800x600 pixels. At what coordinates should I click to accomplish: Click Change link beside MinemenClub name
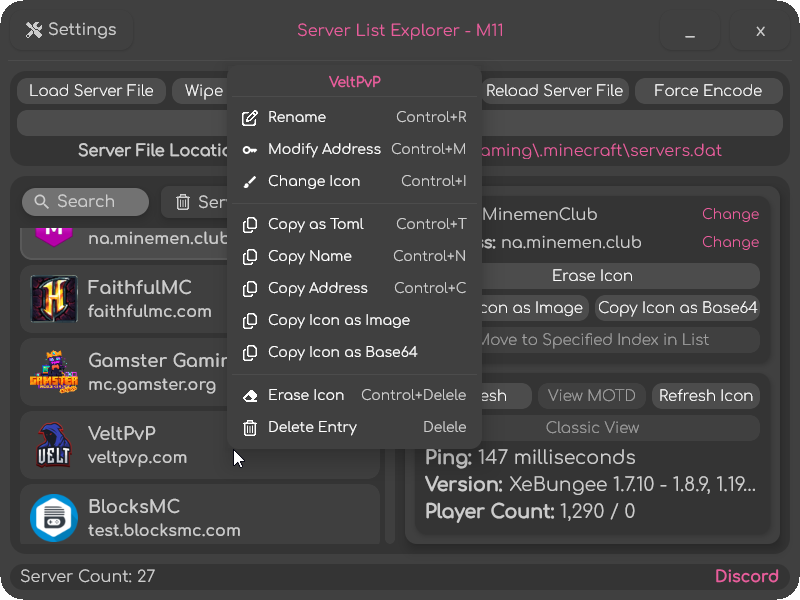[x=731, y=214]
